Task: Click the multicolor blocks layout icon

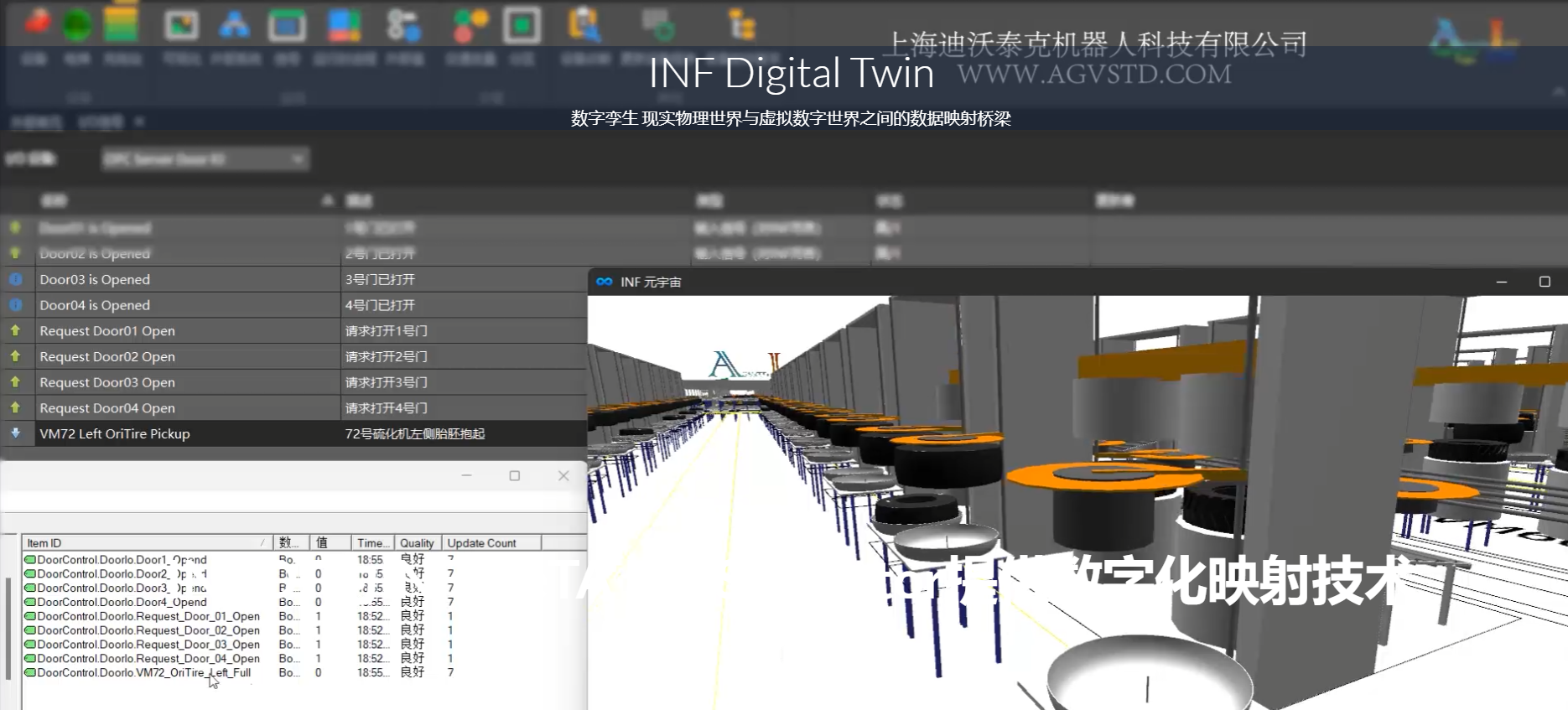Action: pos(344,25)
